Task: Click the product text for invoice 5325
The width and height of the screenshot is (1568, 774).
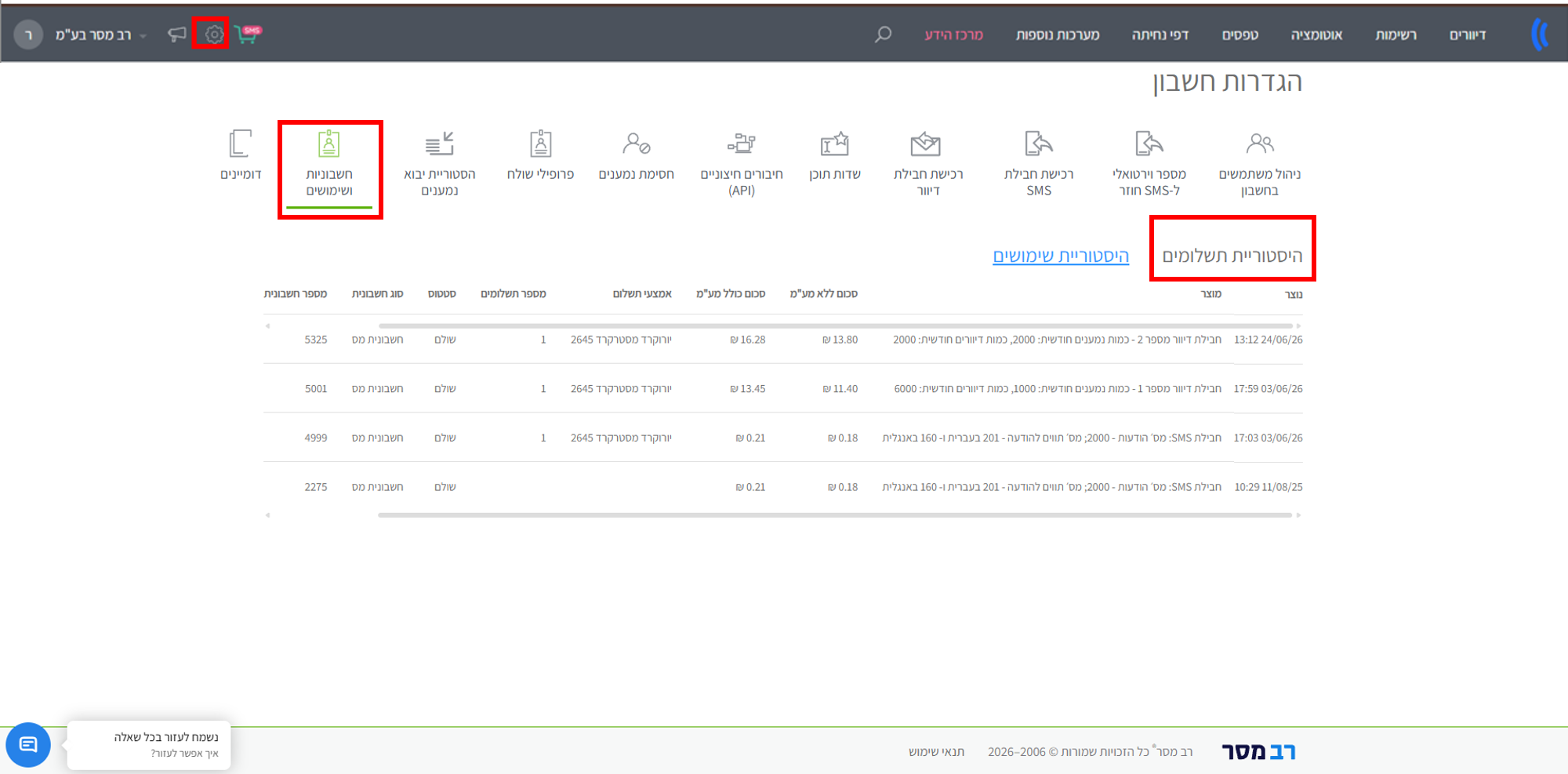Action: (x=1058, y=340)
